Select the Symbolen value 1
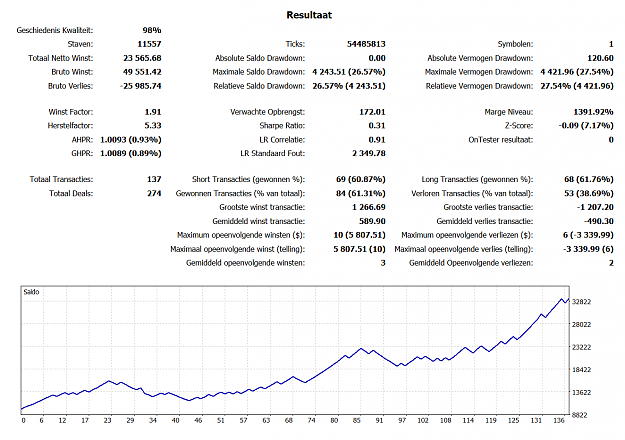 611,44
